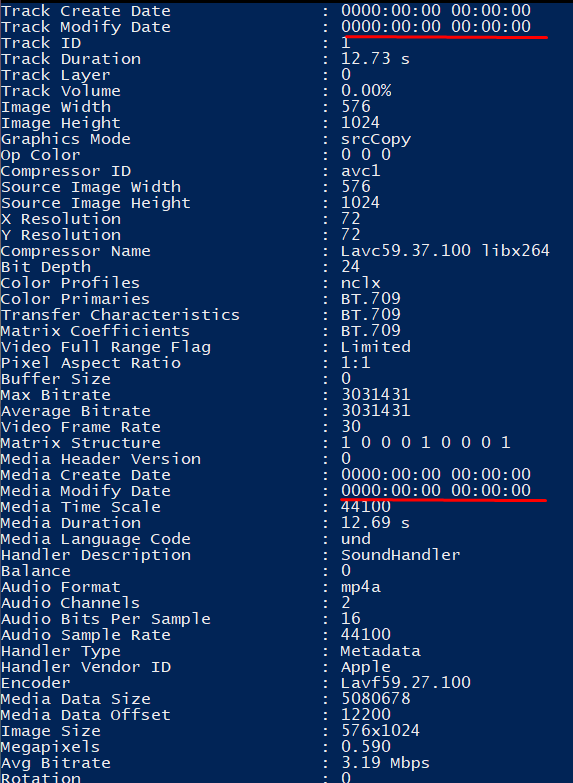The width and height of the screenshot is (573, 783).
Task: Select the Track Duration 12.73 s value
Action: point(375,59)
